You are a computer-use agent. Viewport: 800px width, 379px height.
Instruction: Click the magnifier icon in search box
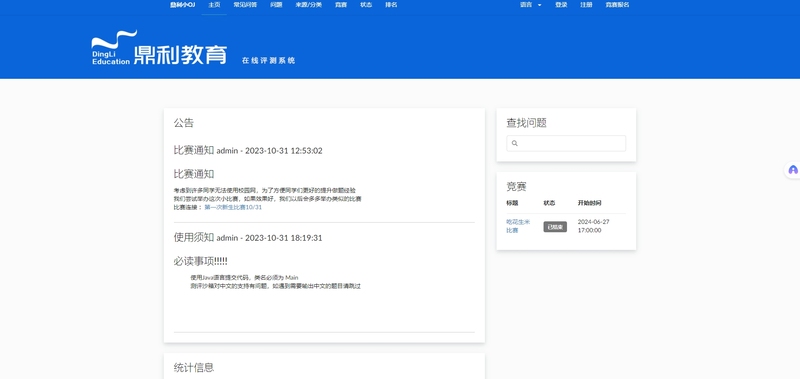click(514, 143)
